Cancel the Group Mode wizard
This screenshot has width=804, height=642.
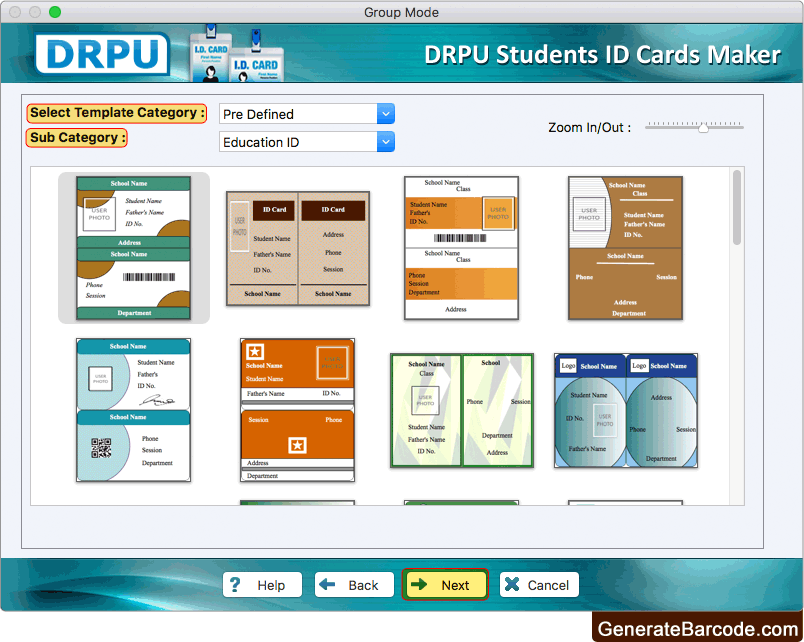[x=539, y=585]
